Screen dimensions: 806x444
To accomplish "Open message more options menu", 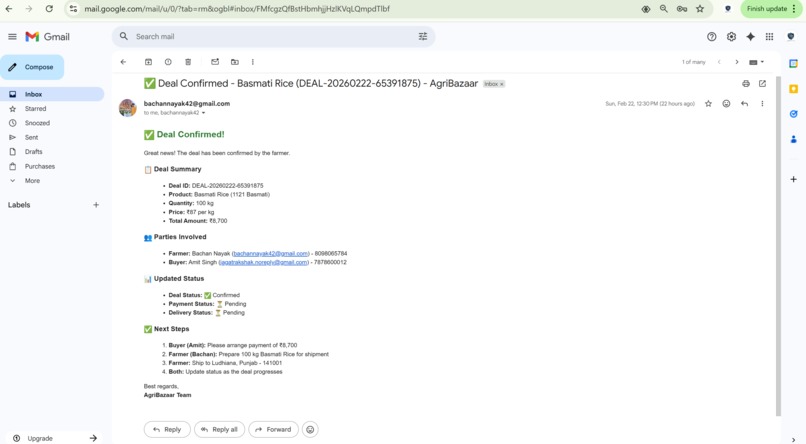I will coord(762,103).
